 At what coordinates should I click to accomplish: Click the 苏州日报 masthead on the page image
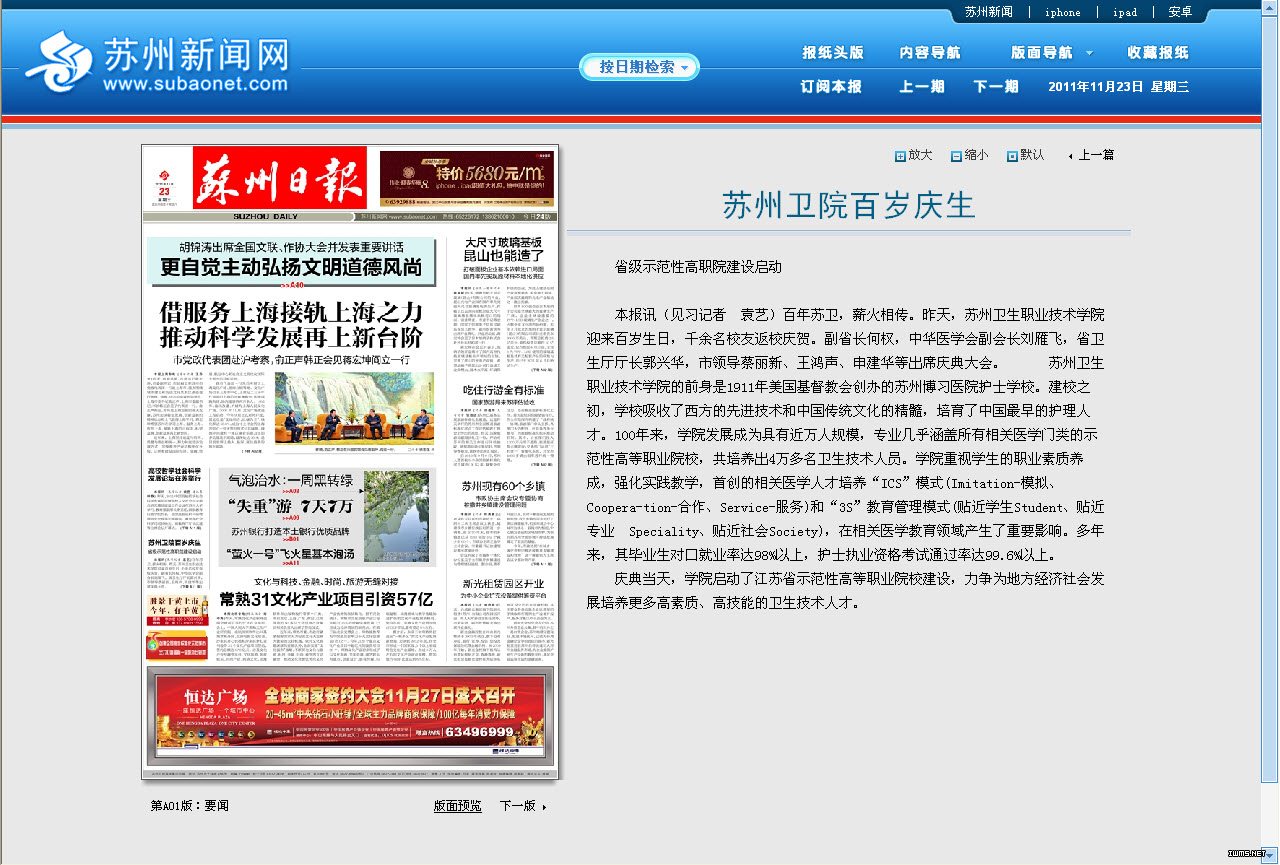click(279, 178)
